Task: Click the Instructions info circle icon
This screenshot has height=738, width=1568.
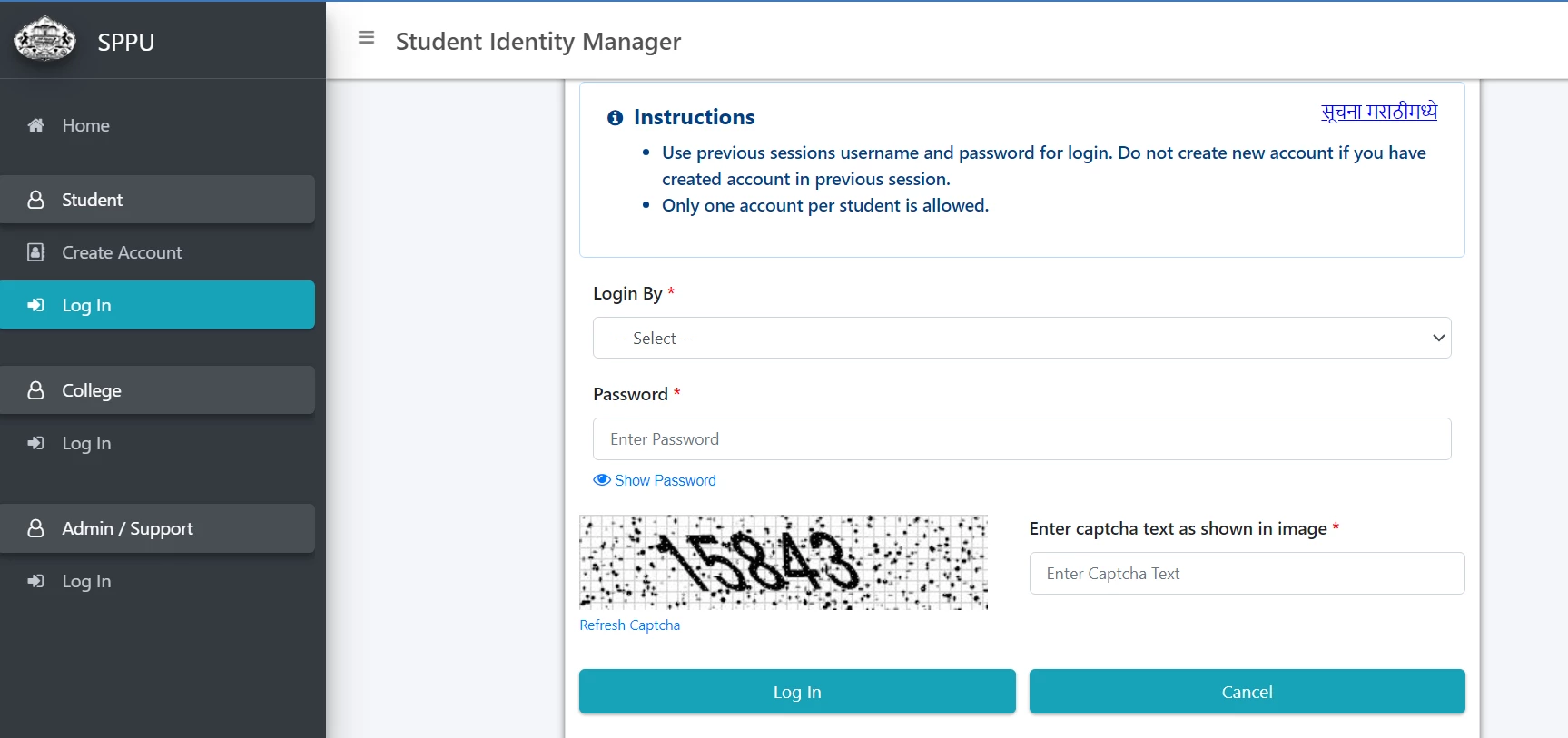Action: 615,118
